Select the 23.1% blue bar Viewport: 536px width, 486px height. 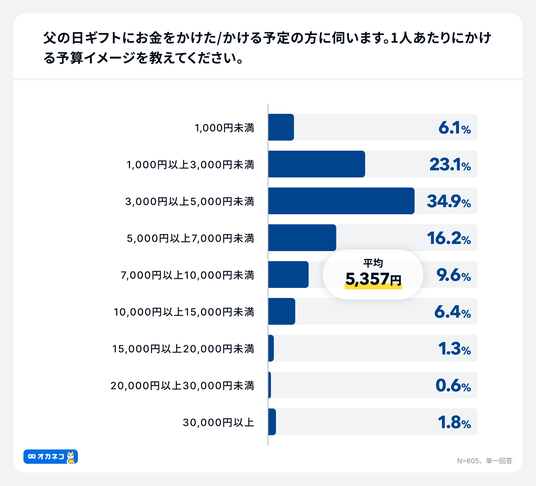coord(317,164)
